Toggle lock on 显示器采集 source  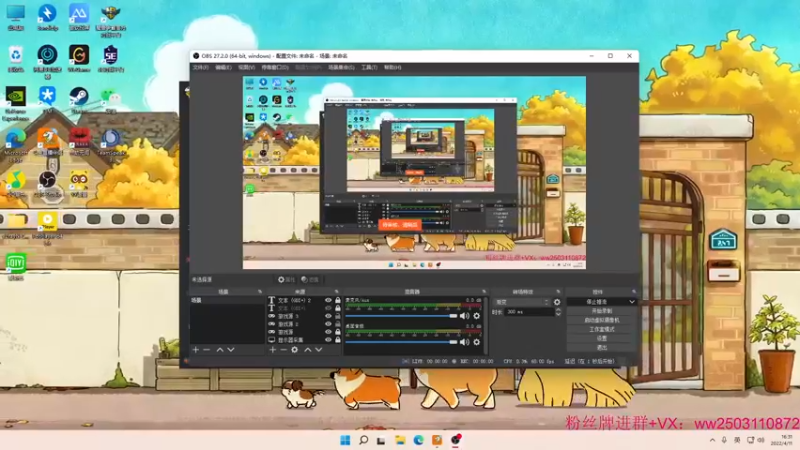point(337,340)
